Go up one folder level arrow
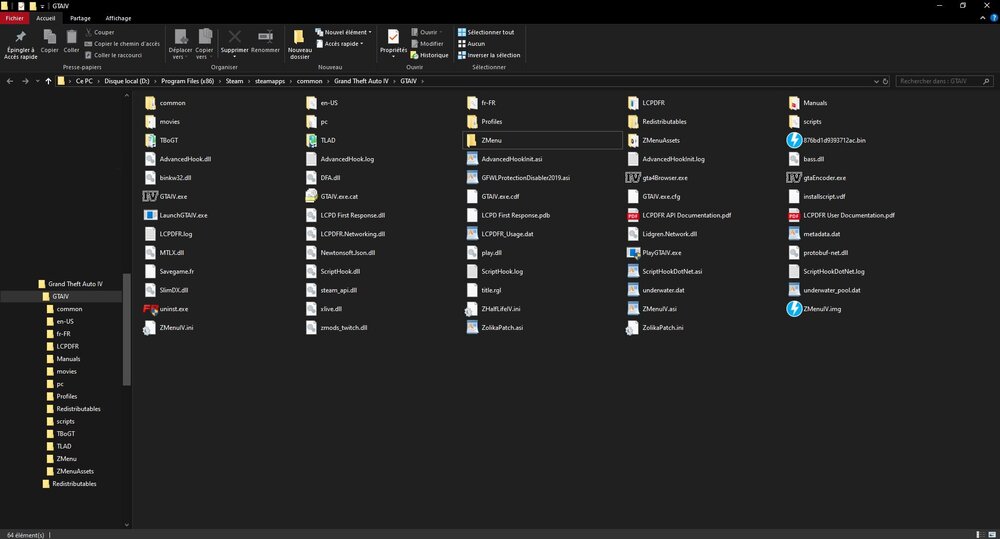 tap(48, 81)
